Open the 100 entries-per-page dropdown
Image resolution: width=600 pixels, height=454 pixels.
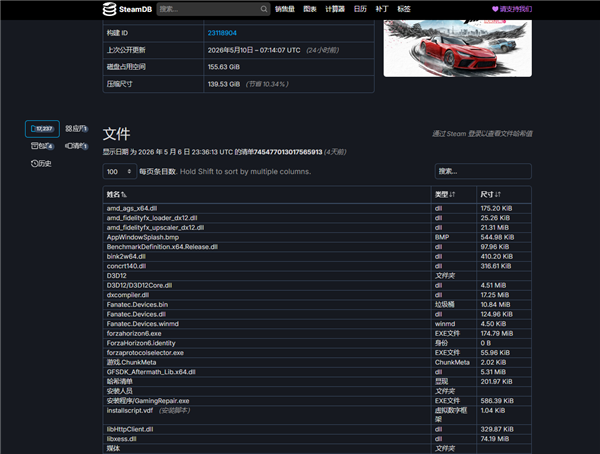coord(119,171)
